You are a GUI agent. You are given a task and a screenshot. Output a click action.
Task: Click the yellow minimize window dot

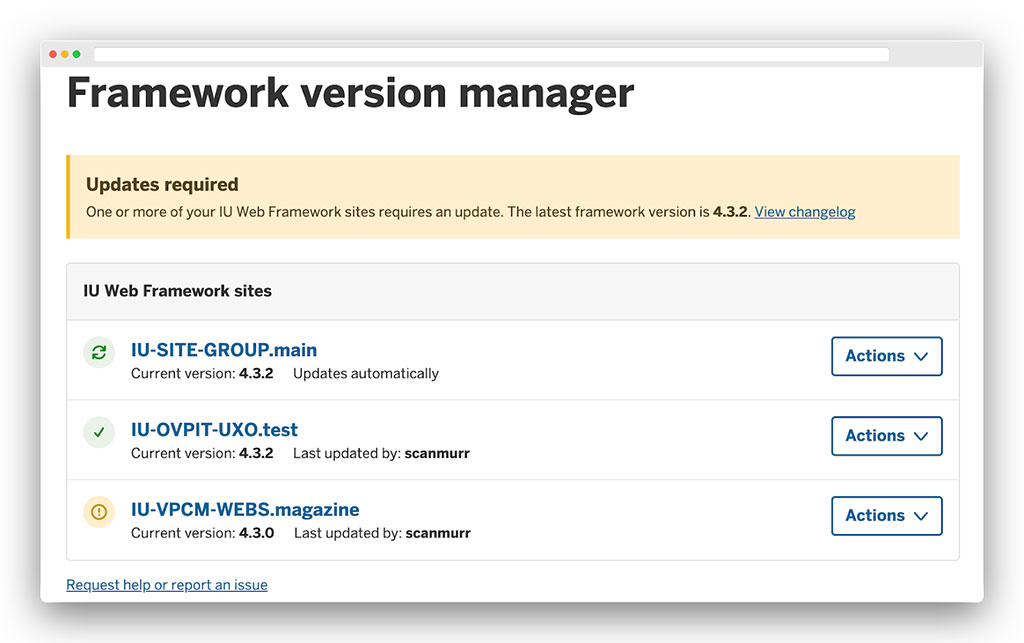click(65, 54)
